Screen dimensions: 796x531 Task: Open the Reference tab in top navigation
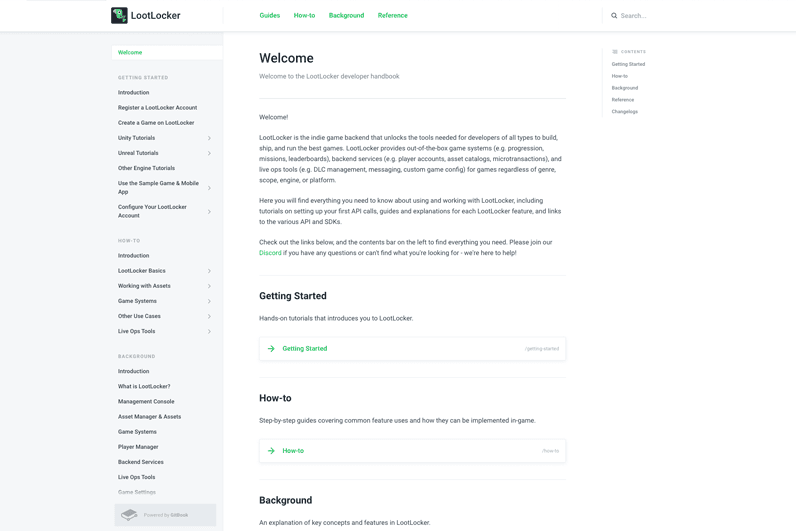coord(392,16)
